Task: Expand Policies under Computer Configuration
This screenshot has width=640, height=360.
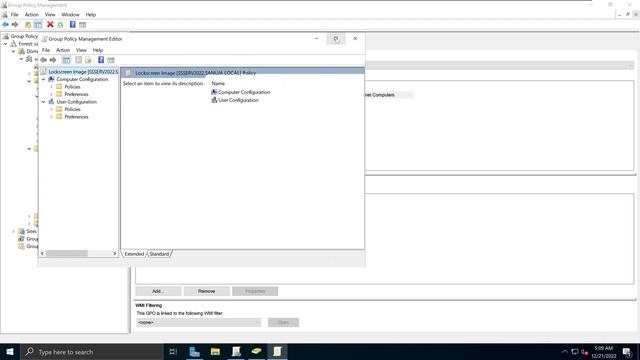Action: 51,87
